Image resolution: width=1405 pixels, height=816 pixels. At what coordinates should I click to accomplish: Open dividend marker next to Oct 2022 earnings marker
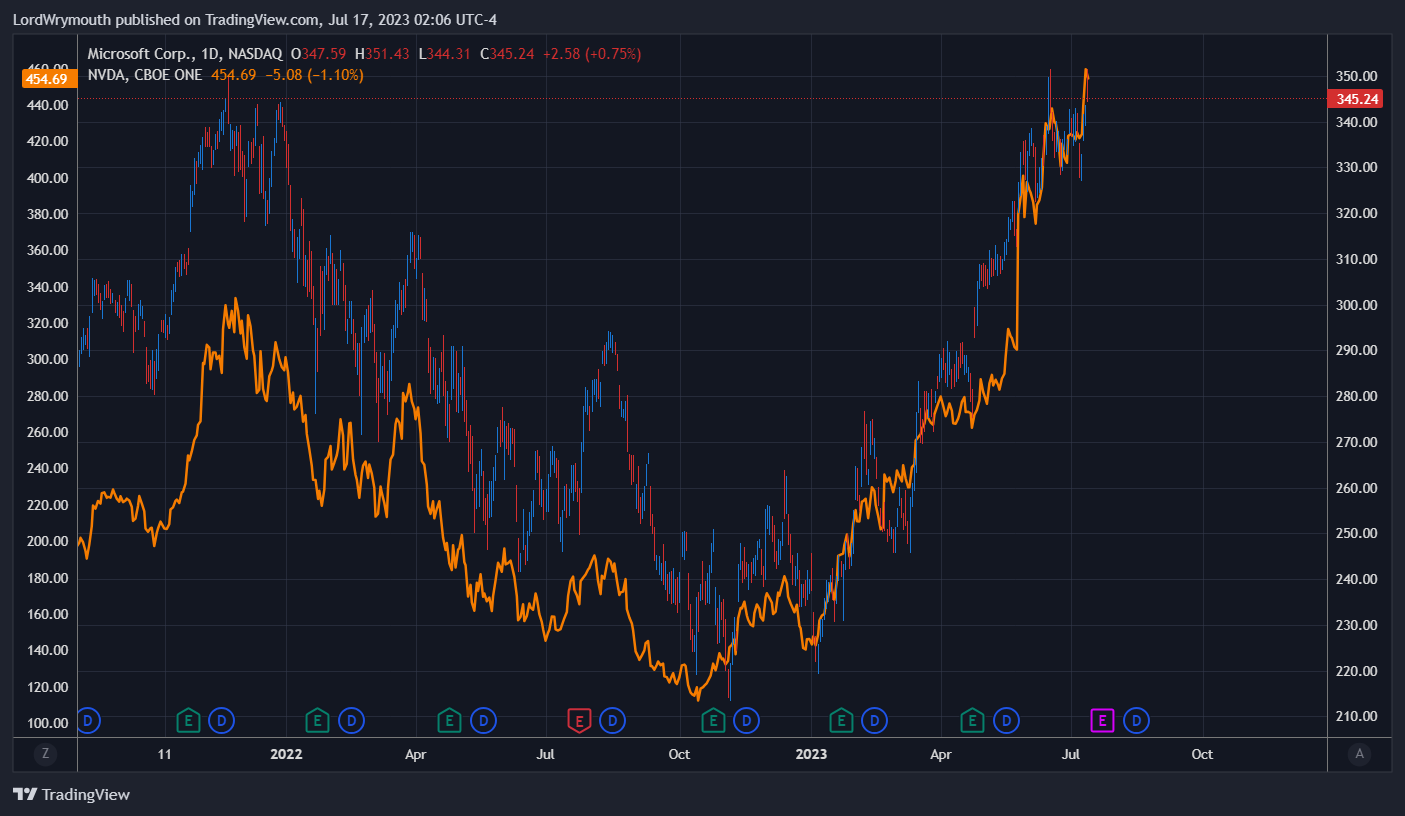[746, 719]
